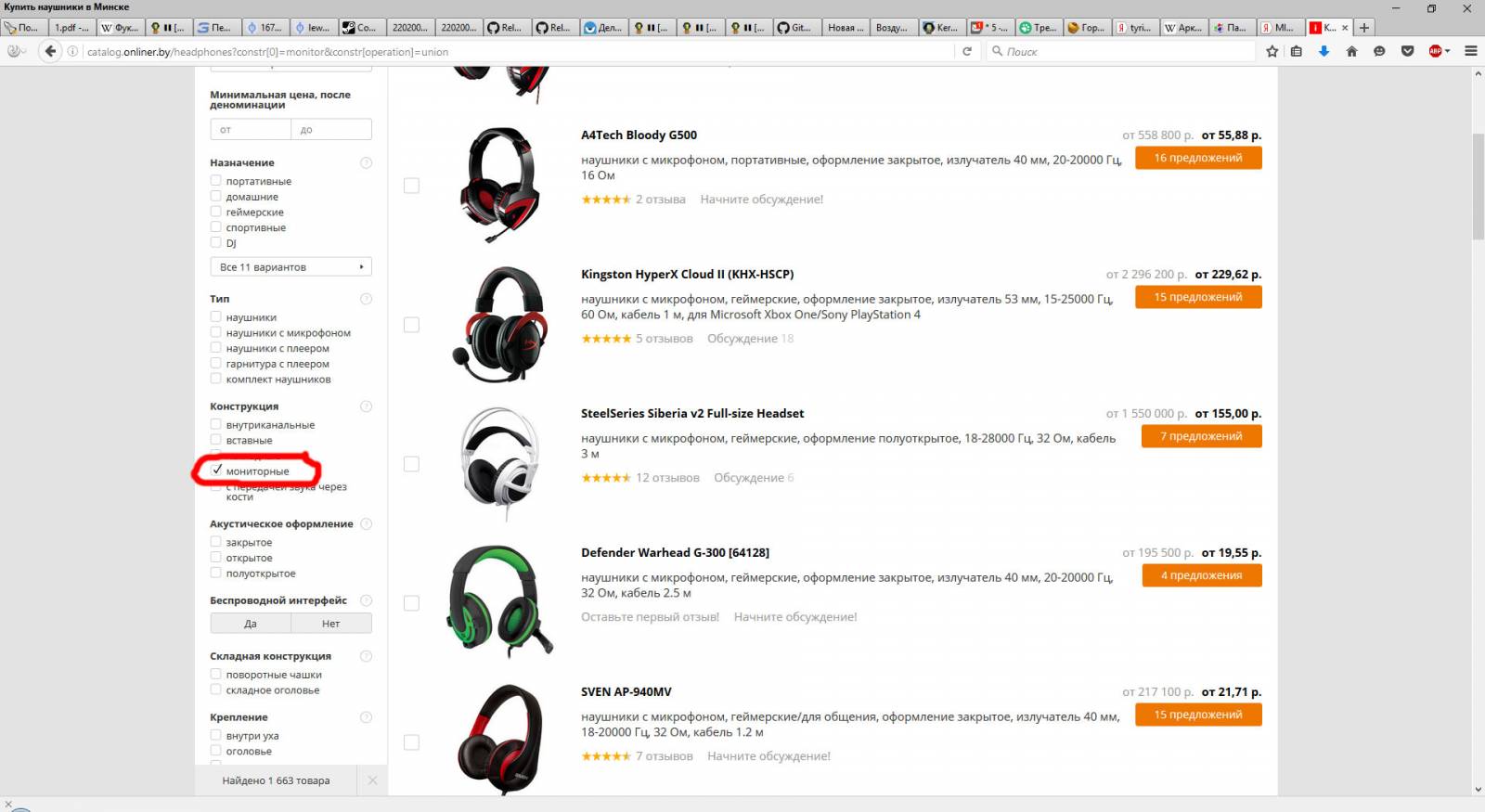The image size is (1485, 812).
Task: Click the page vertical scrollbar thumb
Action: (1478, 186)
